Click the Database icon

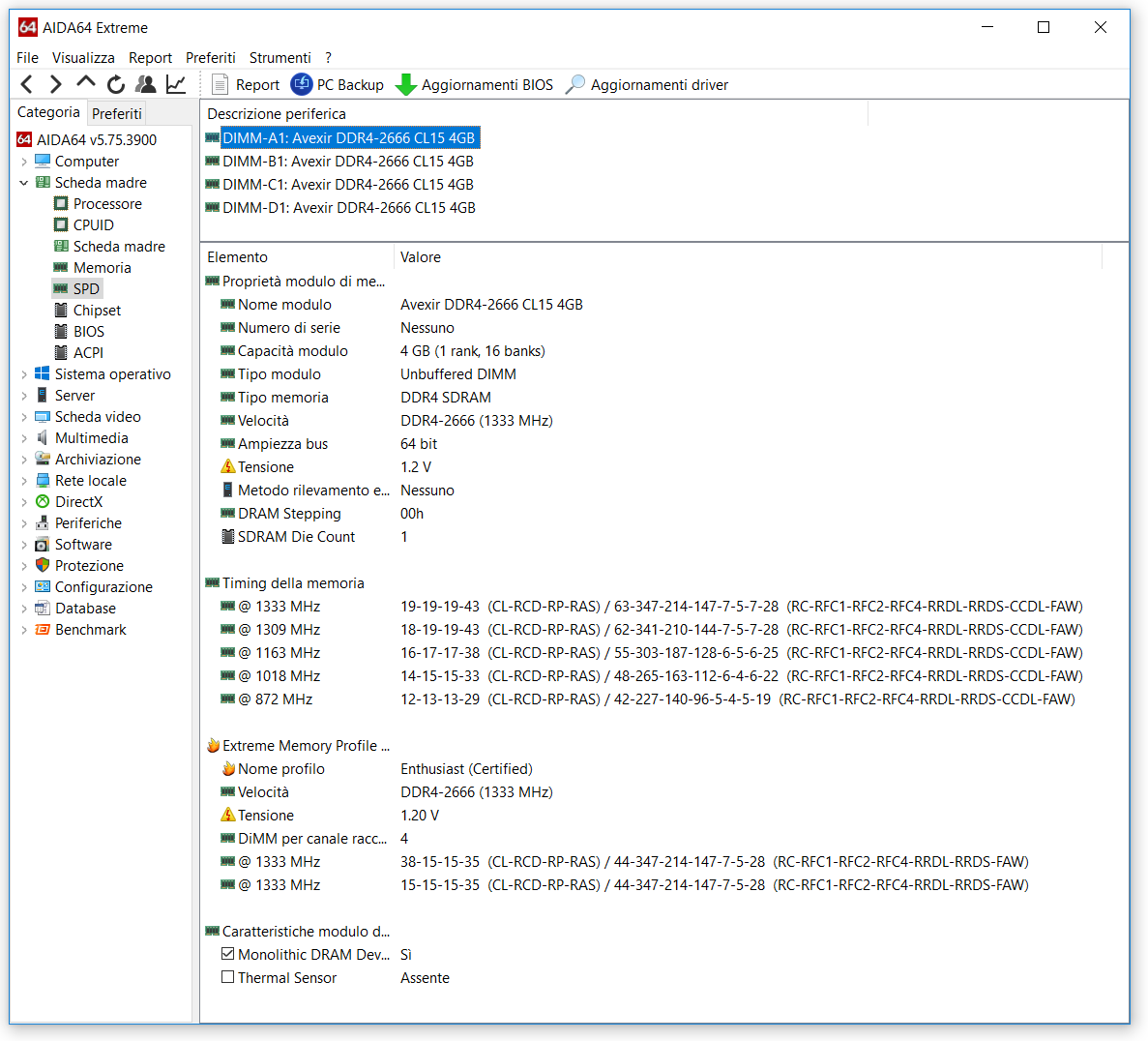click(43, 608)
